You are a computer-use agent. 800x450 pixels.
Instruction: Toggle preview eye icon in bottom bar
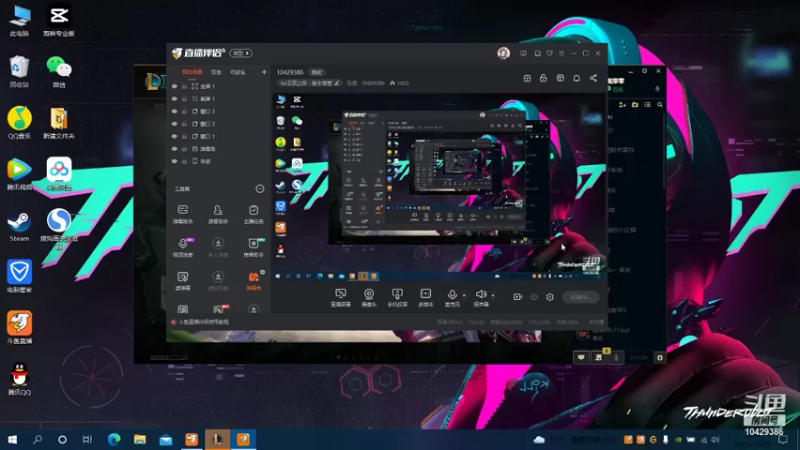(534, 297)
